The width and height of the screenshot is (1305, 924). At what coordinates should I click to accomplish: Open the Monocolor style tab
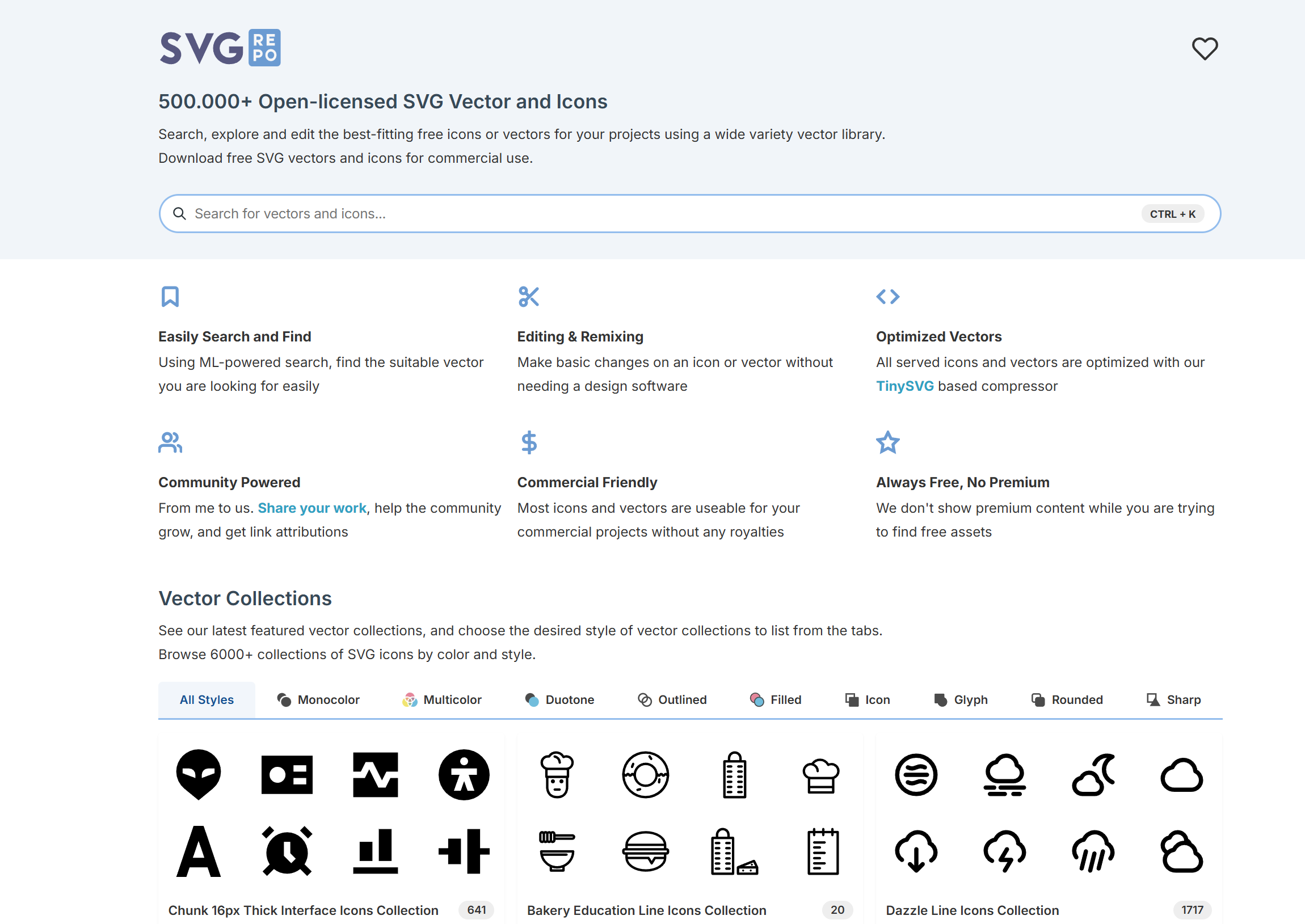[318, 699]
